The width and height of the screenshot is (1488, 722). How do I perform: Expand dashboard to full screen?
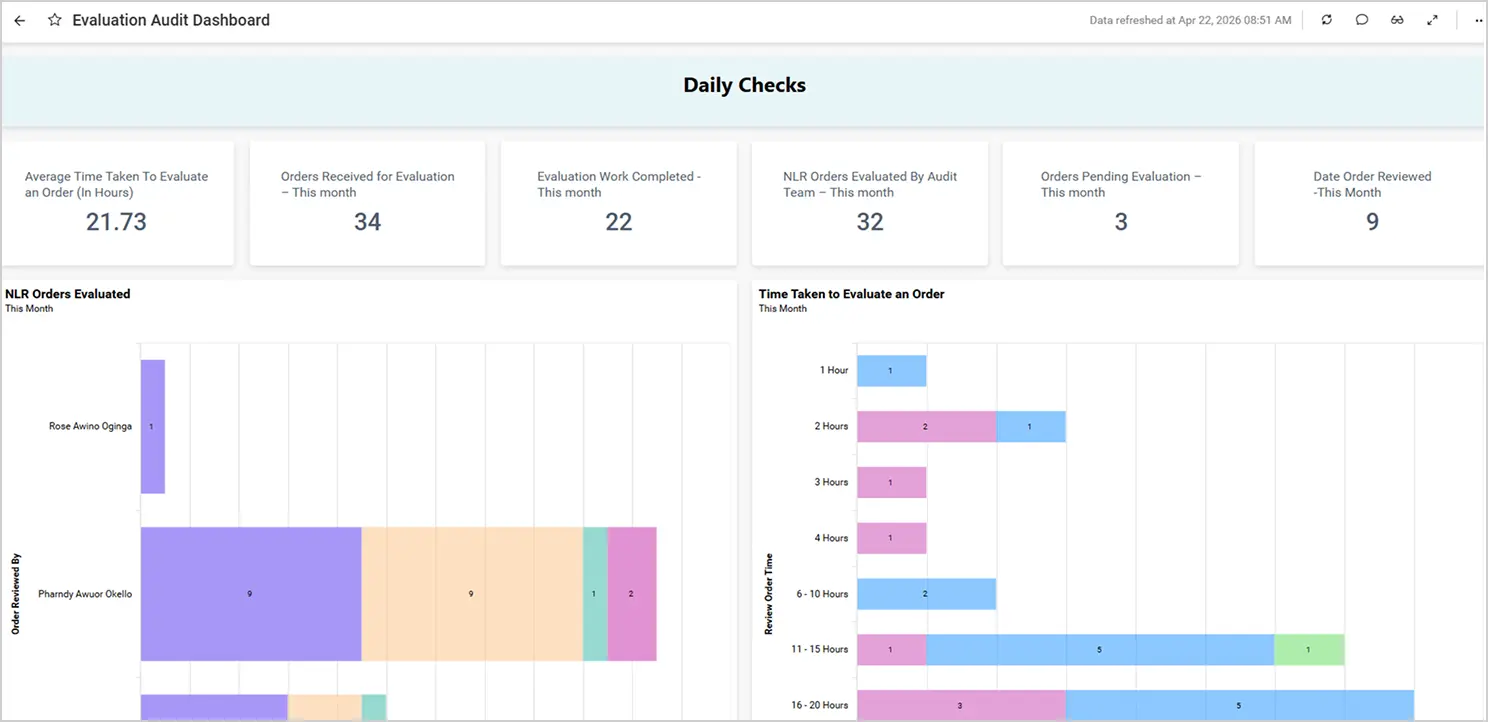pyautogui.click(x=1433, y=20)
